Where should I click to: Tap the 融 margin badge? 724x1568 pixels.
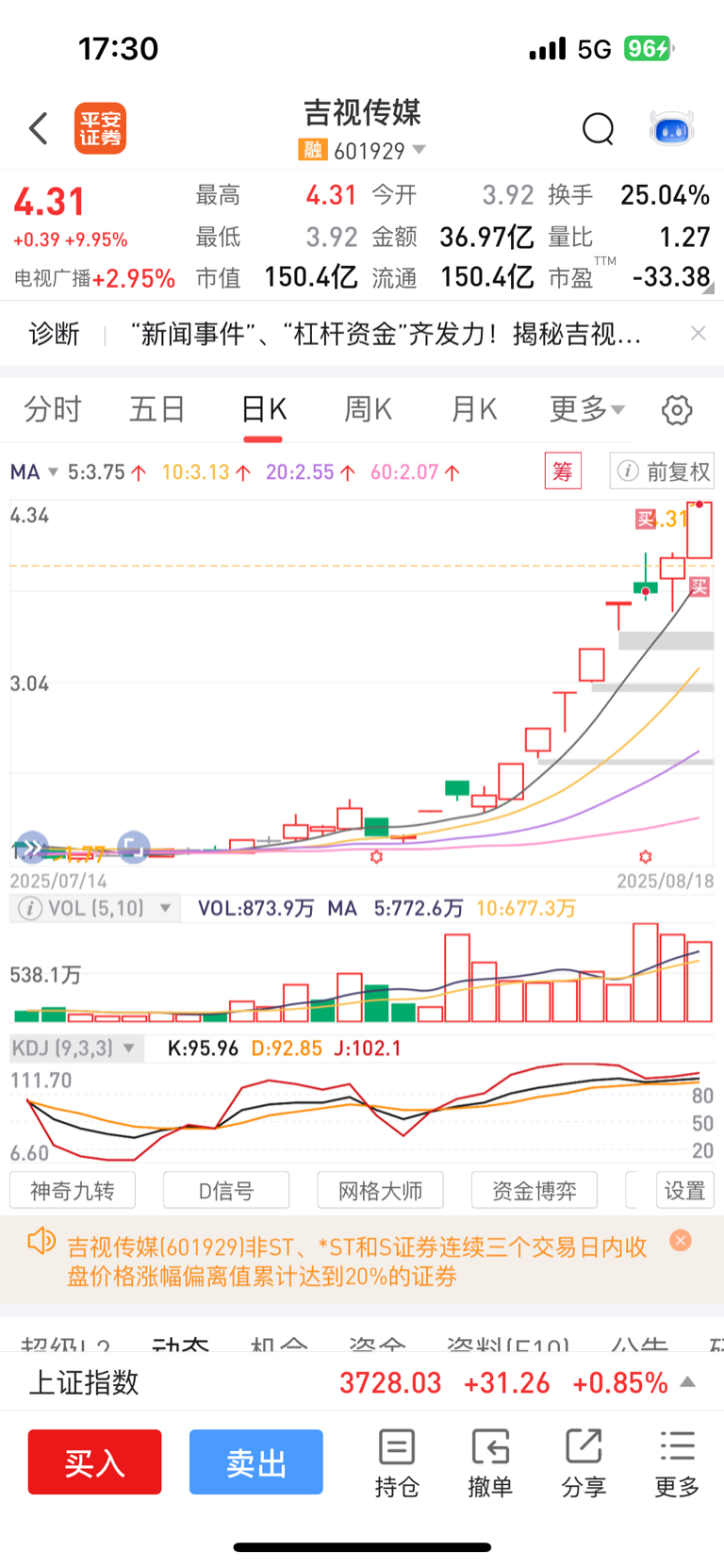pyautogui.click(x=312, y=150)
